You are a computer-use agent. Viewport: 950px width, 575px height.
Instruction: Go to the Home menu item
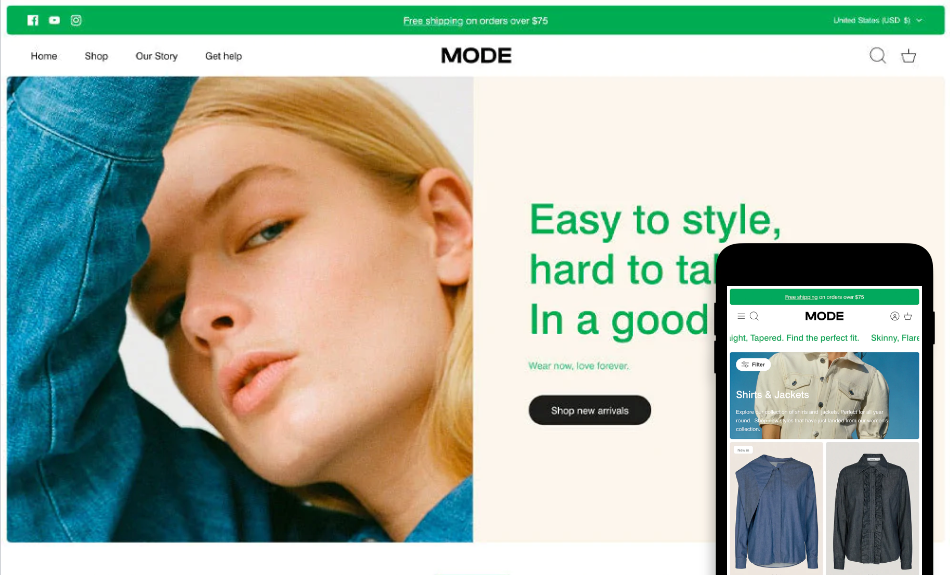tap(44, 56)
